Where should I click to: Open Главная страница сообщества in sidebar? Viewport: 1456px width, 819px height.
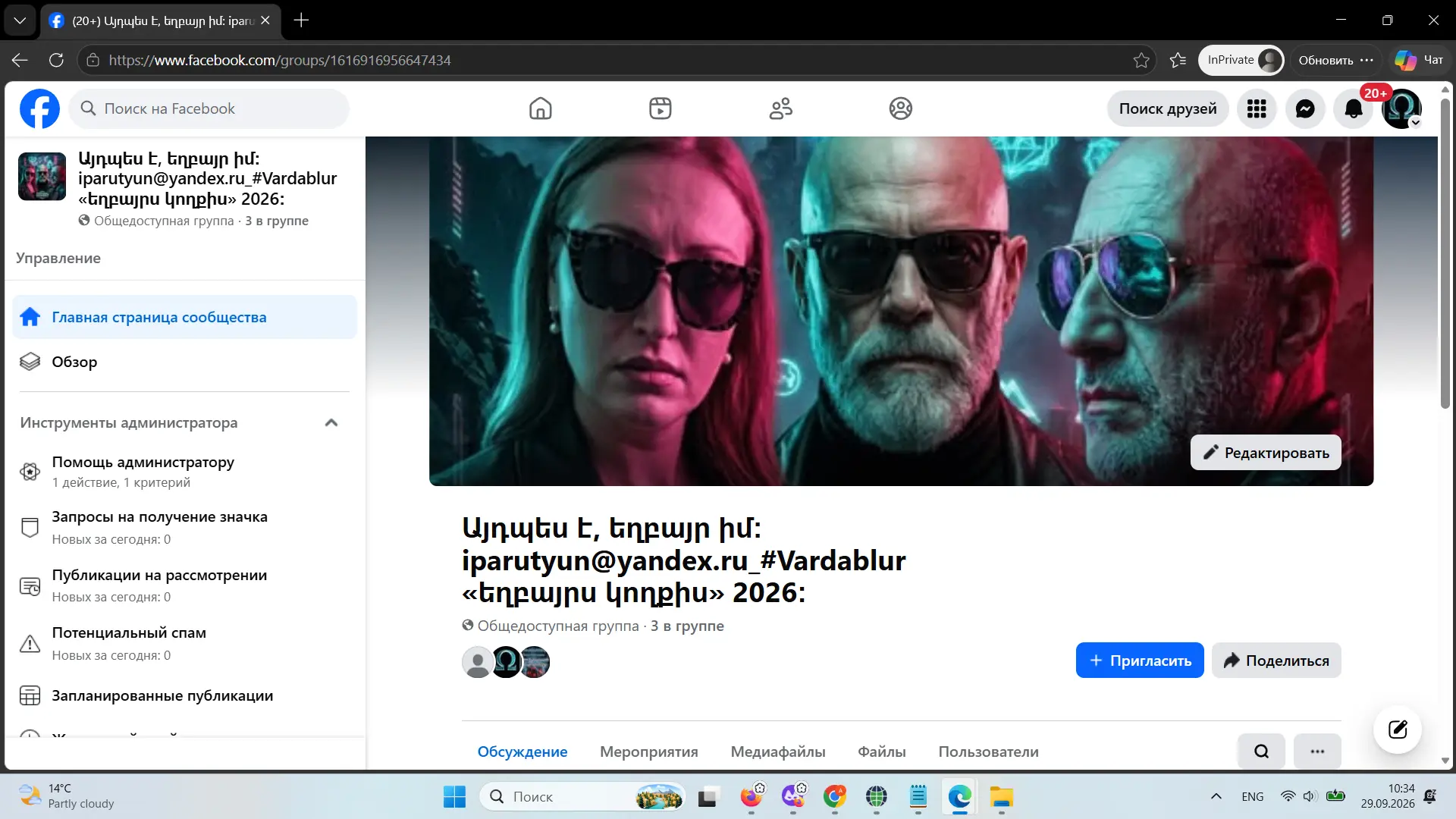185,317
